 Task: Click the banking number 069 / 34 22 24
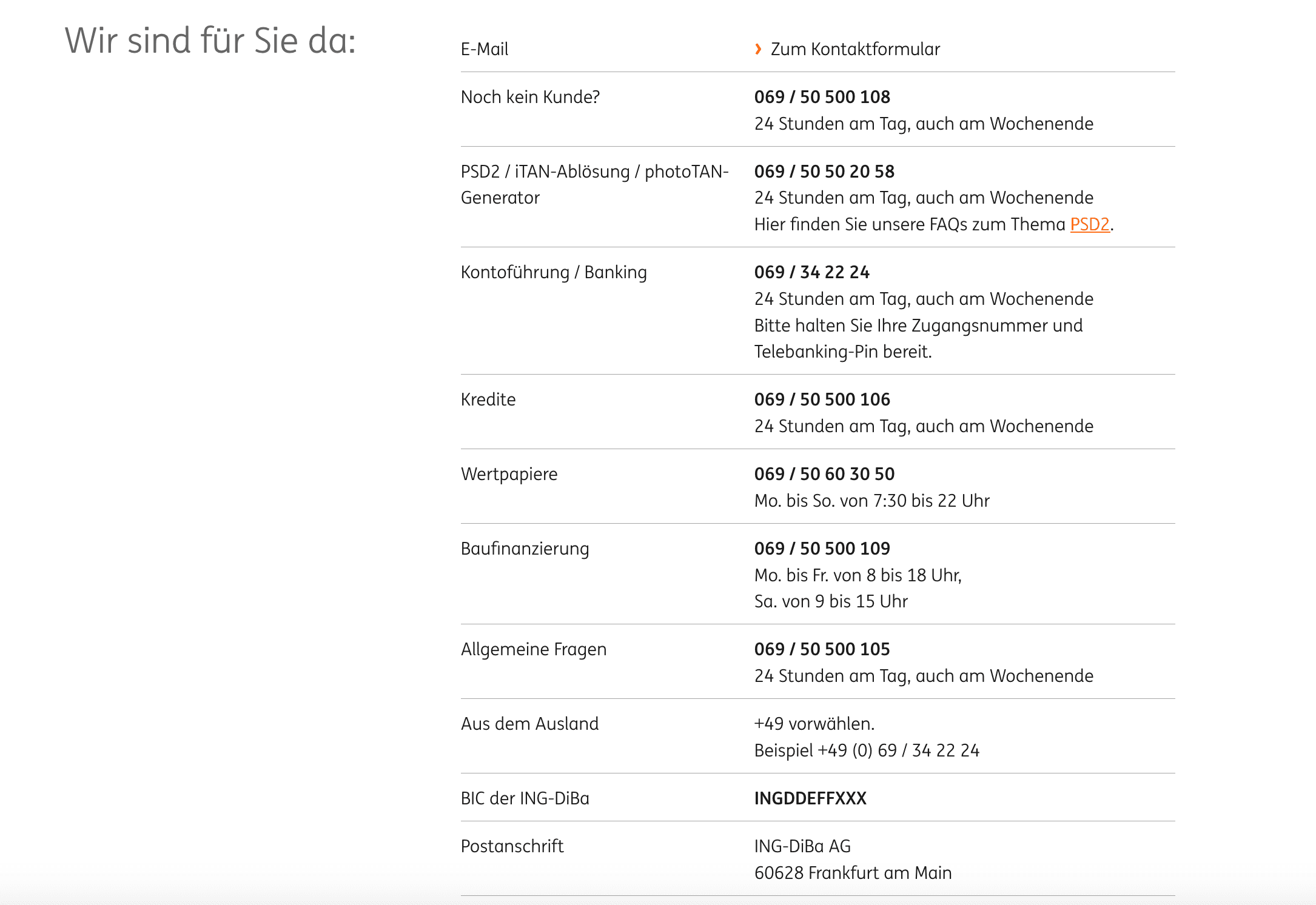pos(811,272)
